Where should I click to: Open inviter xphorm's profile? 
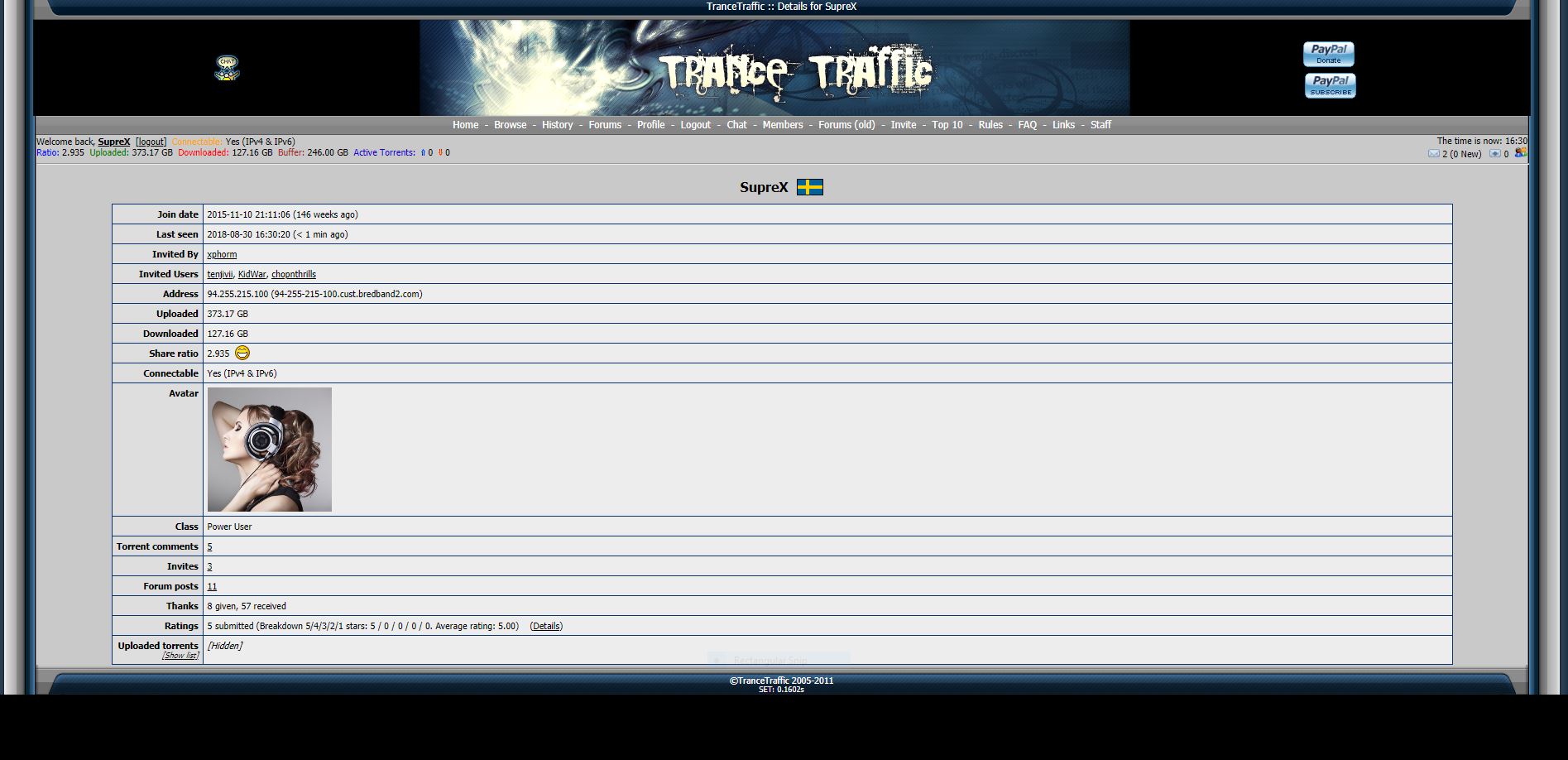point(222,254)
